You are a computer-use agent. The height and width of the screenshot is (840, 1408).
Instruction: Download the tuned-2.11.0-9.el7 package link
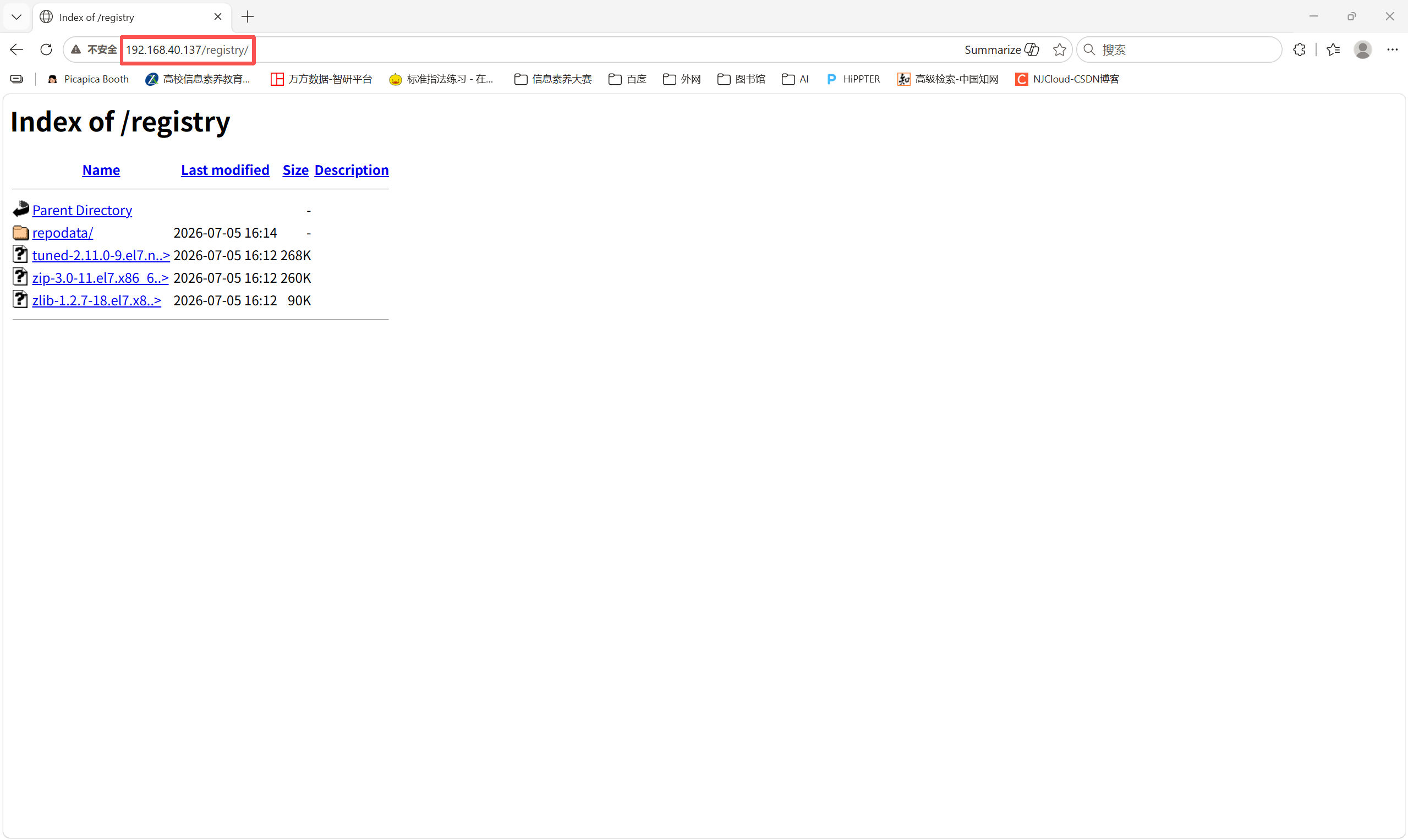click(x=101, y=255)
